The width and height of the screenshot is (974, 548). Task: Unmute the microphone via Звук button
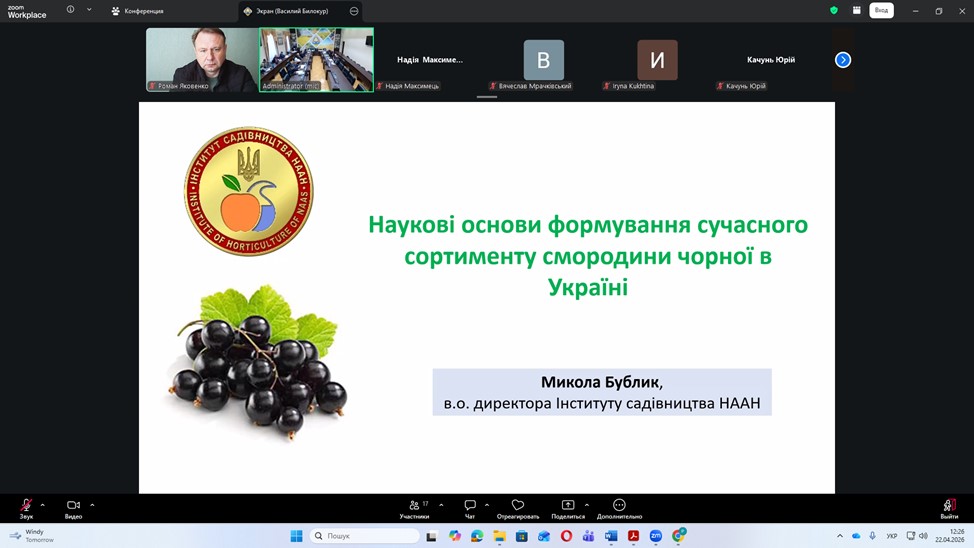tap(26, 507)
